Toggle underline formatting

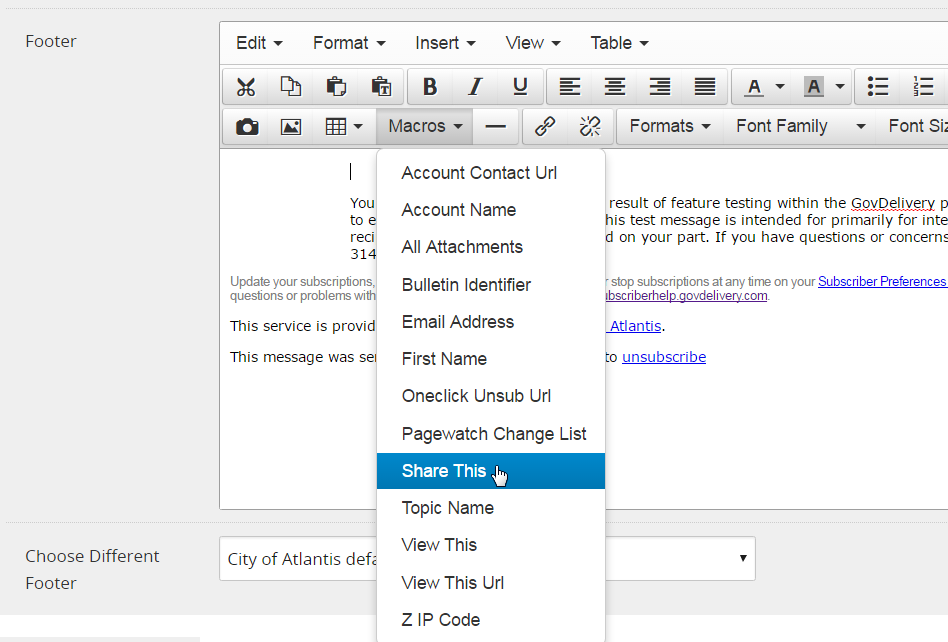[x=520, y=87]
